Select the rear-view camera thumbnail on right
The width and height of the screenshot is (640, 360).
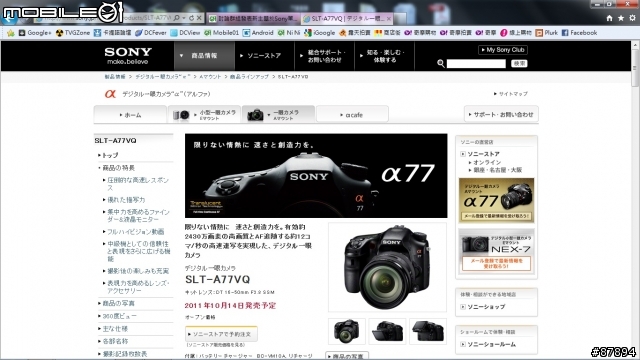pos(428,331)
